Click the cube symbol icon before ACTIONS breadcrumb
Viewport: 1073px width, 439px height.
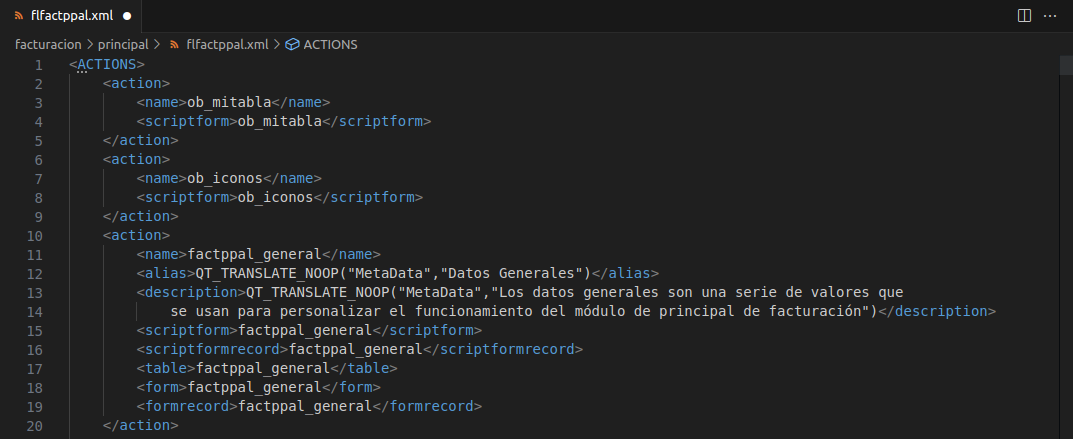(292, 44)
